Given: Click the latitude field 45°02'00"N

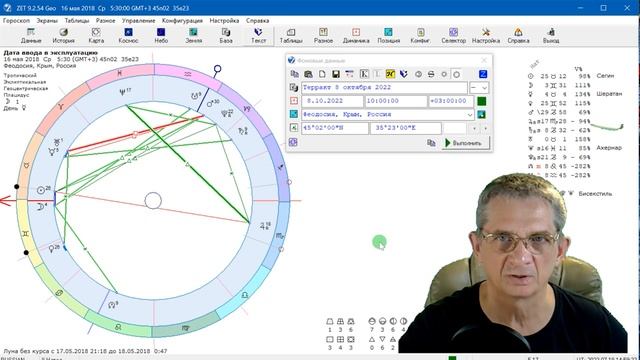Looking at the screenshot, I should (335, 128).
